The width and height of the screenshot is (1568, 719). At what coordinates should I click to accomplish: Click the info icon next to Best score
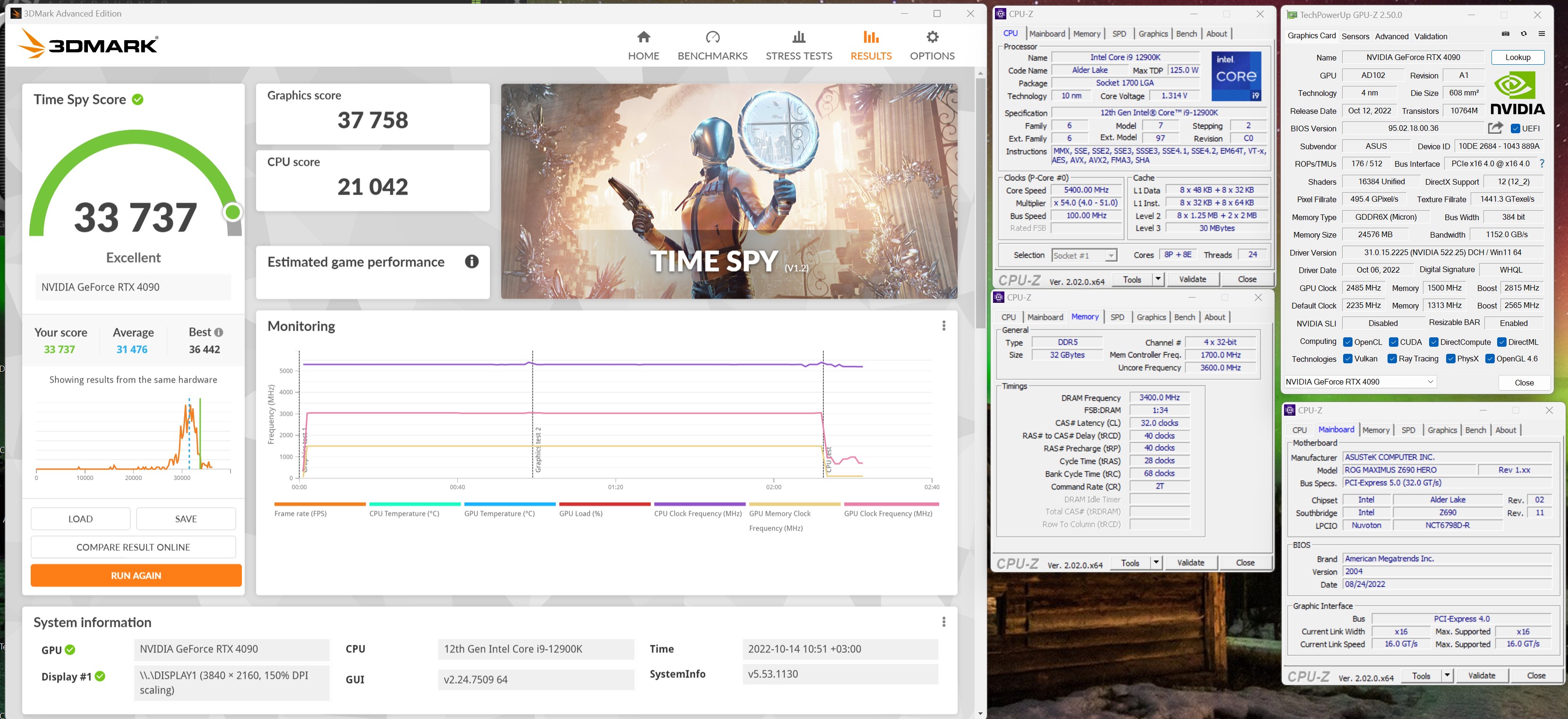point(219,333)
